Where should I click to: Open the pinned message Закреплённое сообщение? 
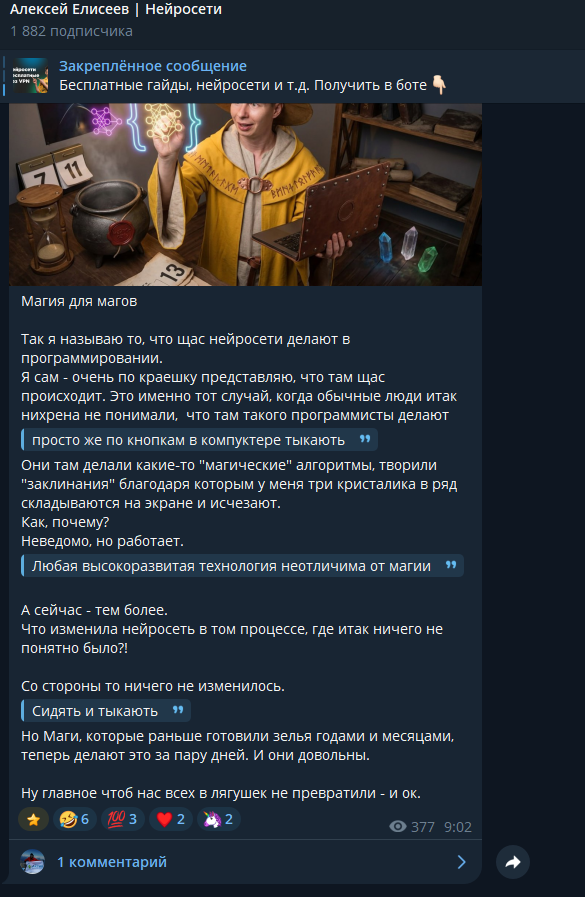coord(153,66)
